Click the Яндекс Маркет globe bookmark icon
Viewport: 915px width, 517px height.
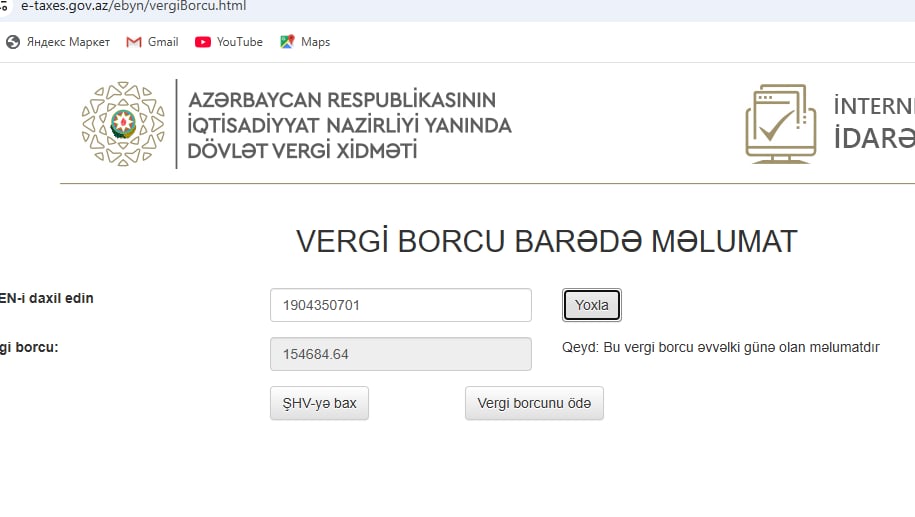tap(13, 42)
